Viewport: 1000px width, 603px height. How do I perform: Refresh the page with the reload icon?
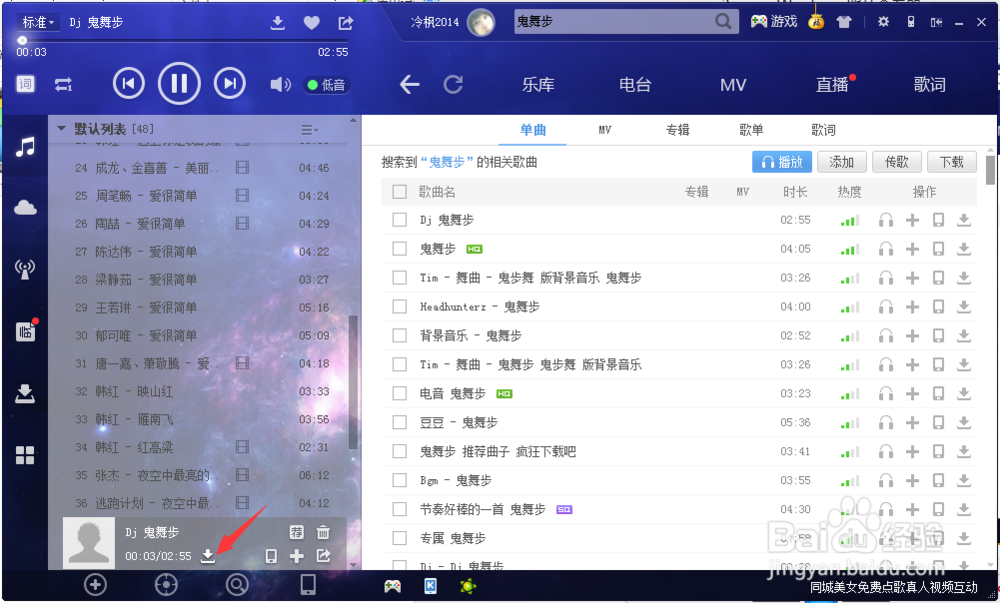453,84
